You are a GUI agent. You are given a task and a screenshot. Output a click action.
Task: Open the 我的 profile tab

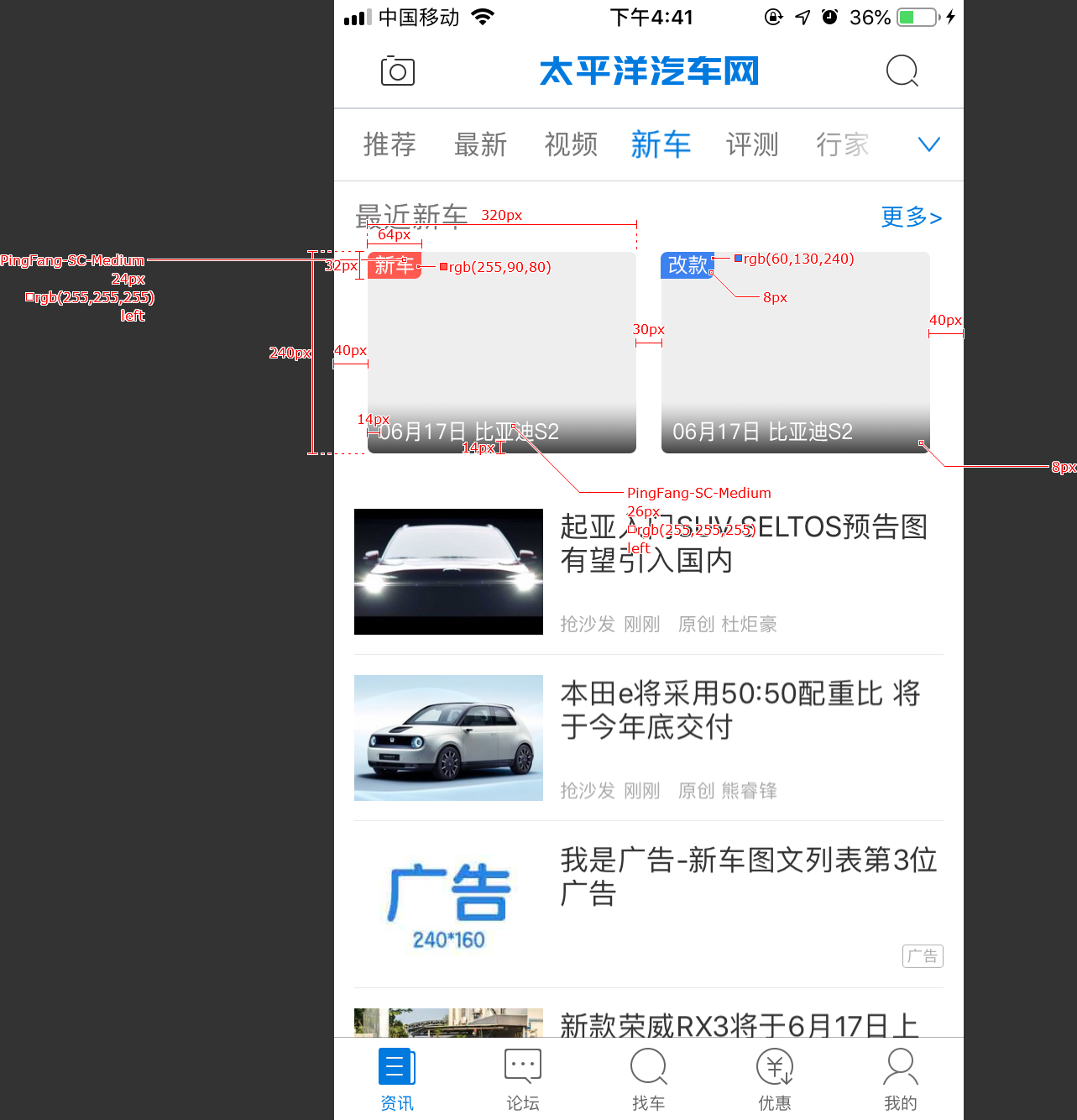(x=900, y=1080)
